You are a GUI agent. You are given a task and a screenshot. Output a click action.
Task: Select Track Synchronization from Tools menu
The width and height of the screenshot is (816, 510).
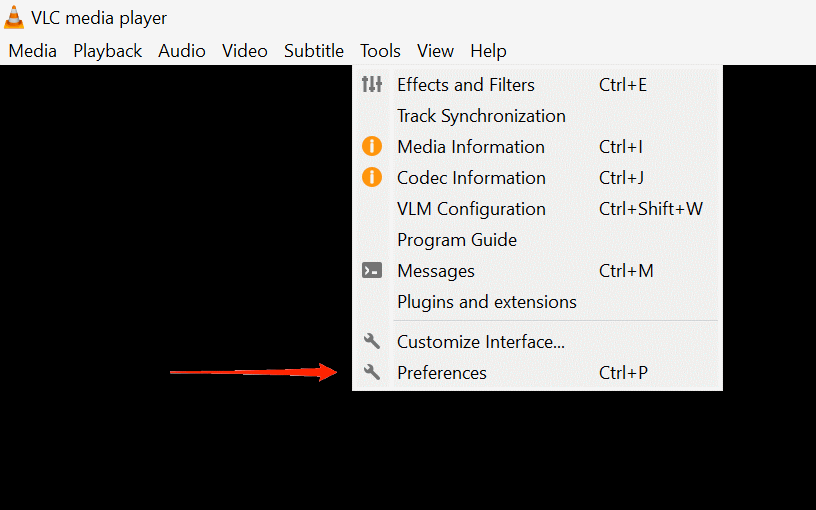481,116
